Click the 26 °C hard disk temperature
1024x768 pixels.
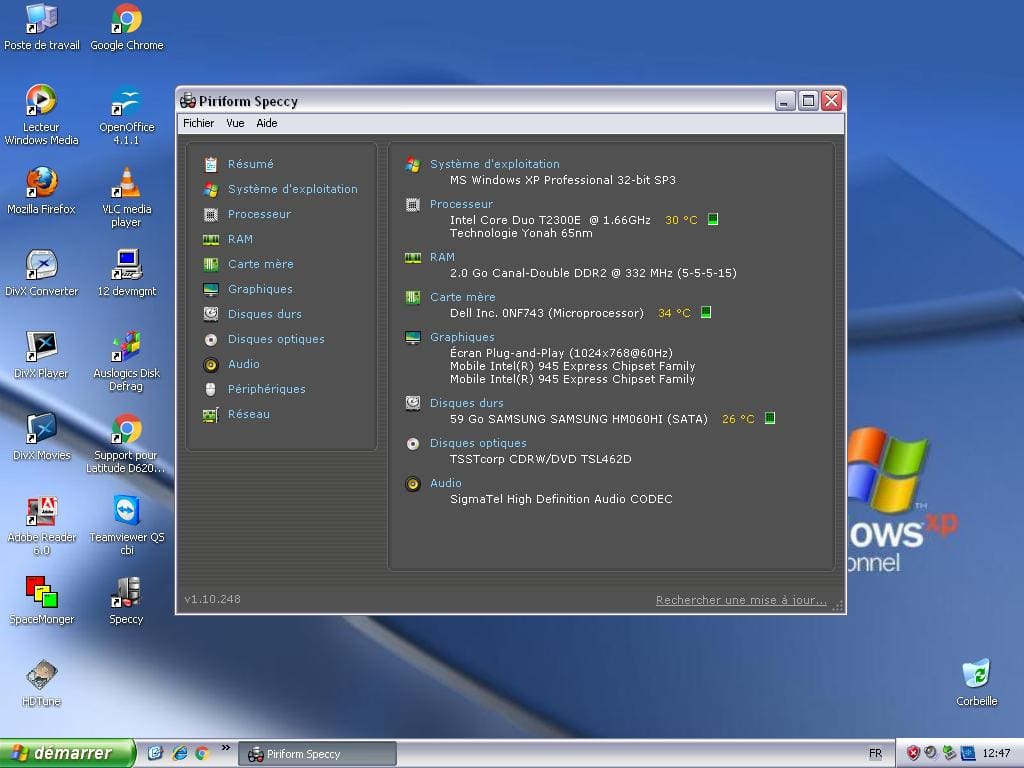[738, 419]
